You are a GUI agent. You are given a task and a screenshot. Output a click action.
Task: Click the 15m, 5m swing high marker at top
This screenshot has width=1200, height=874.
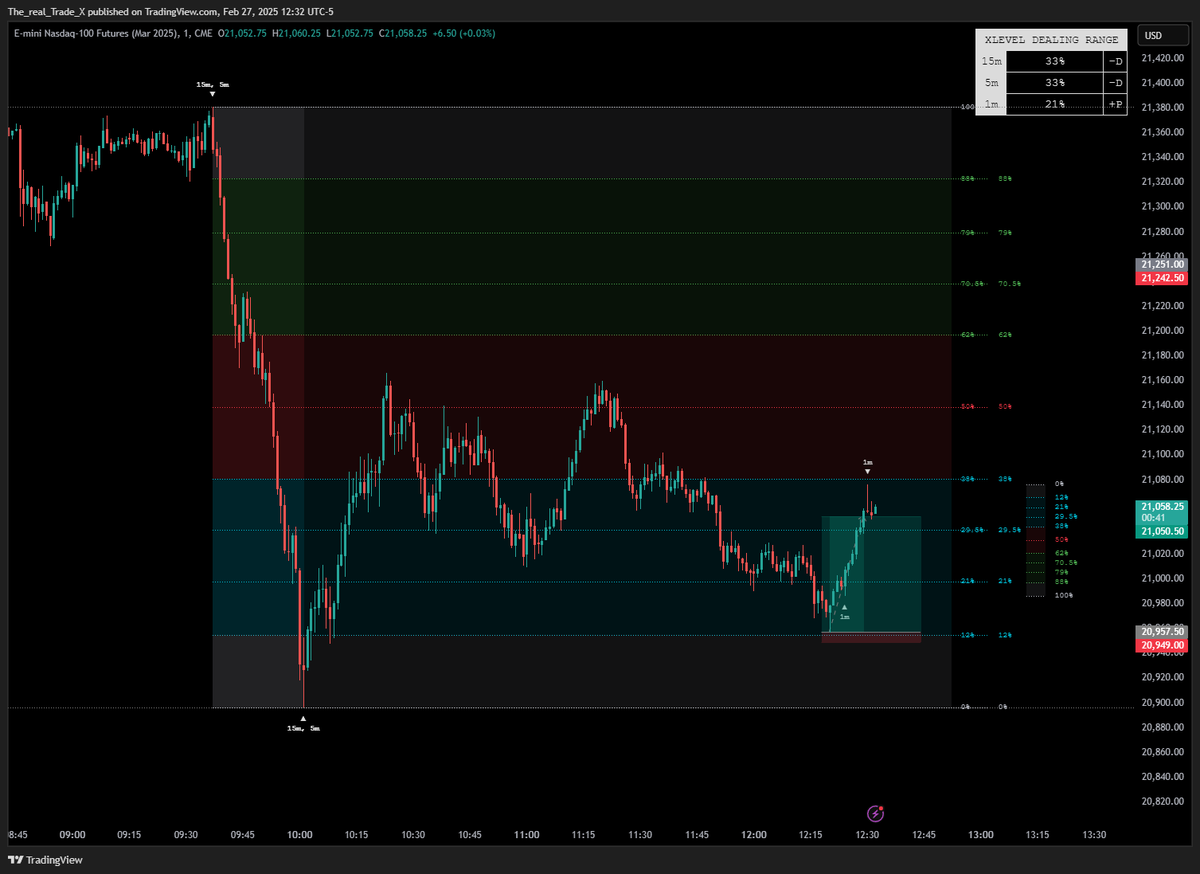click(212, 88)
